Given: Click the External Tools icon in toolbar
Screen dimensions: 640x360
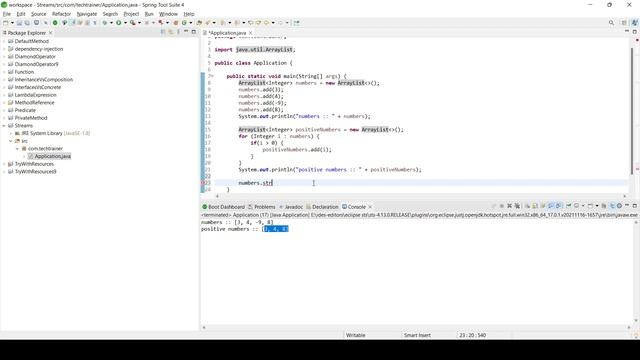Looking at the screenshot, I should [161, 23].
